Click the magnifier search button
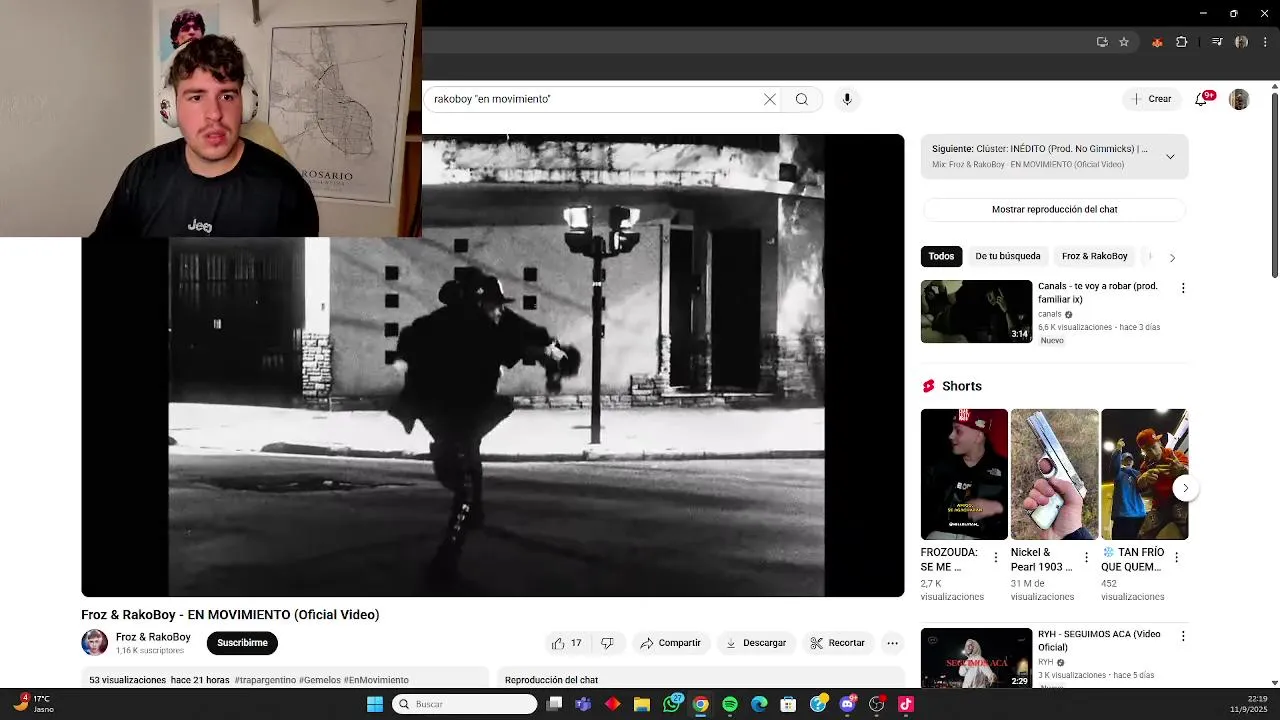 coord(802,99)
